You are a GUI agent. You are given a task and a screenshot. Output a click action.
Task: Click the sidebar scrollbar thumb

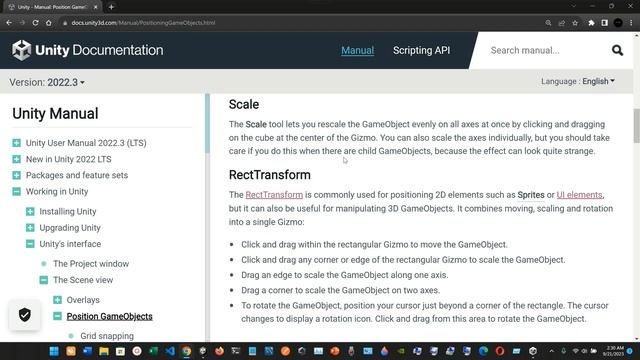(207, 123)
